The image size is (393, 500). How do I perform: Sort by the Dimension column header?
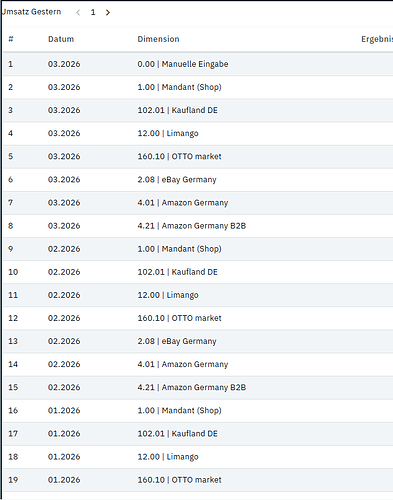[x=158, y=39]
